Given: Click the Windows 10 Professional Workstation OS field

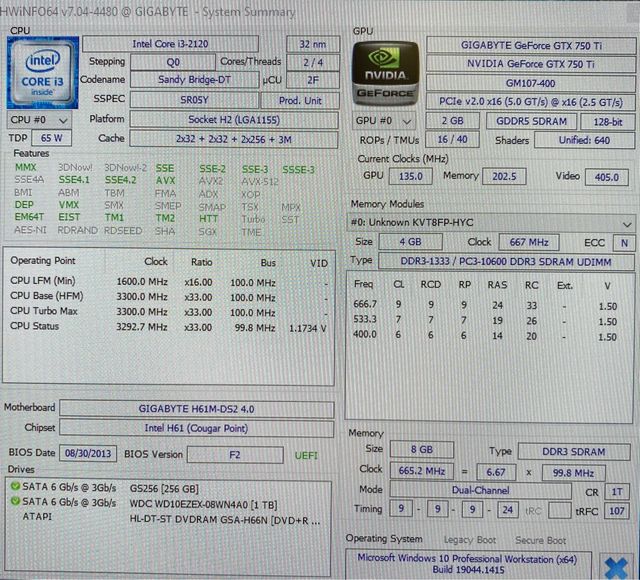Looking at the screenshot, I should point(468,564).
